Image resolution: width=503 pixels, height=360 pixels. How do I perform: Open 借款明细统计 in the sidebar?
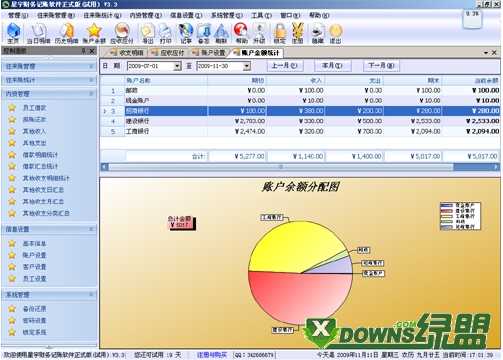click(40, 155)
